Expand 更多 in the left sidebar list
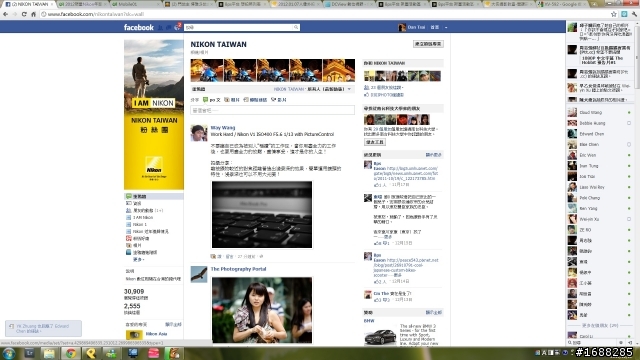The width and height of the screenshot is (640, 360). click(x=138, y=260)
